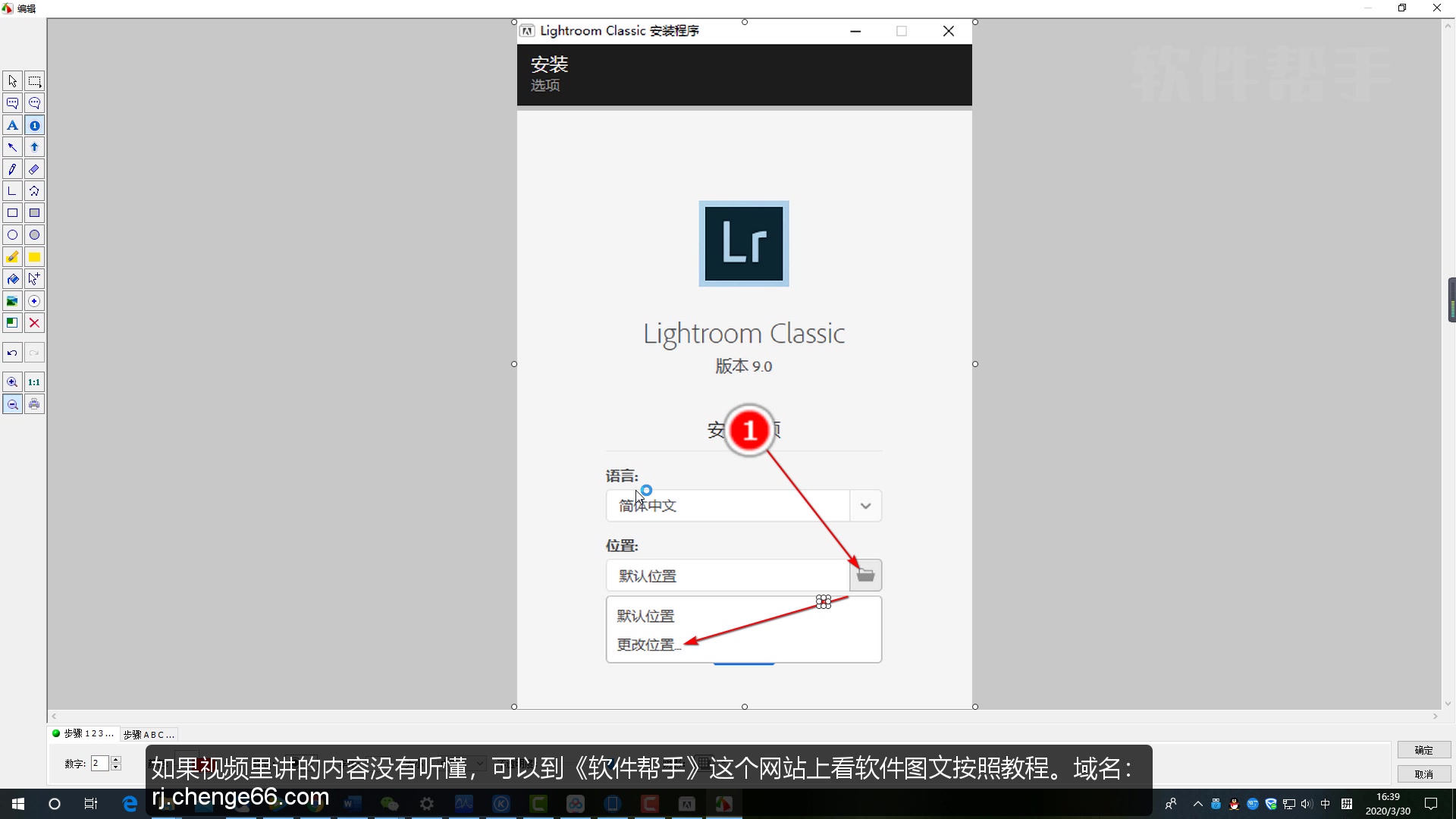
Task: Select the highlighter tool
Action: (x=12, y=257)
